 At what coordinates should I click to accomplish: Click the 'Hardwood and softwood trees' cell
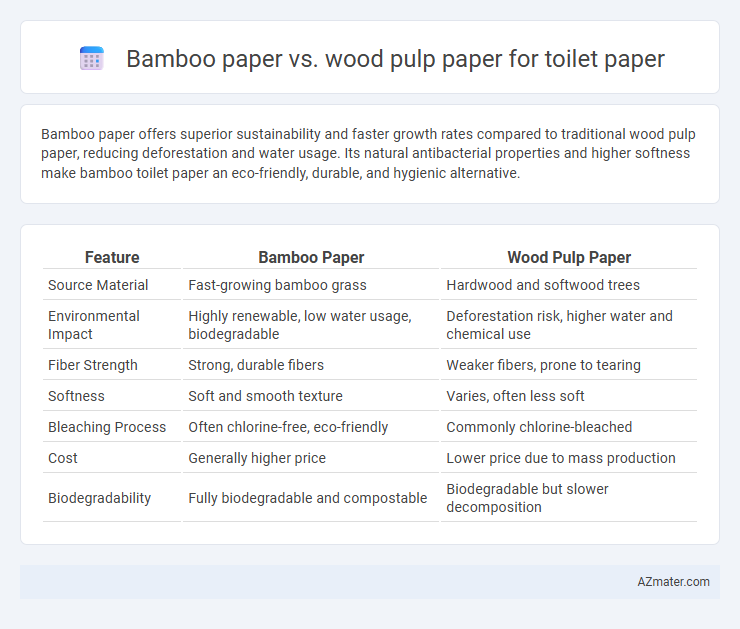(x=569, y=285)
